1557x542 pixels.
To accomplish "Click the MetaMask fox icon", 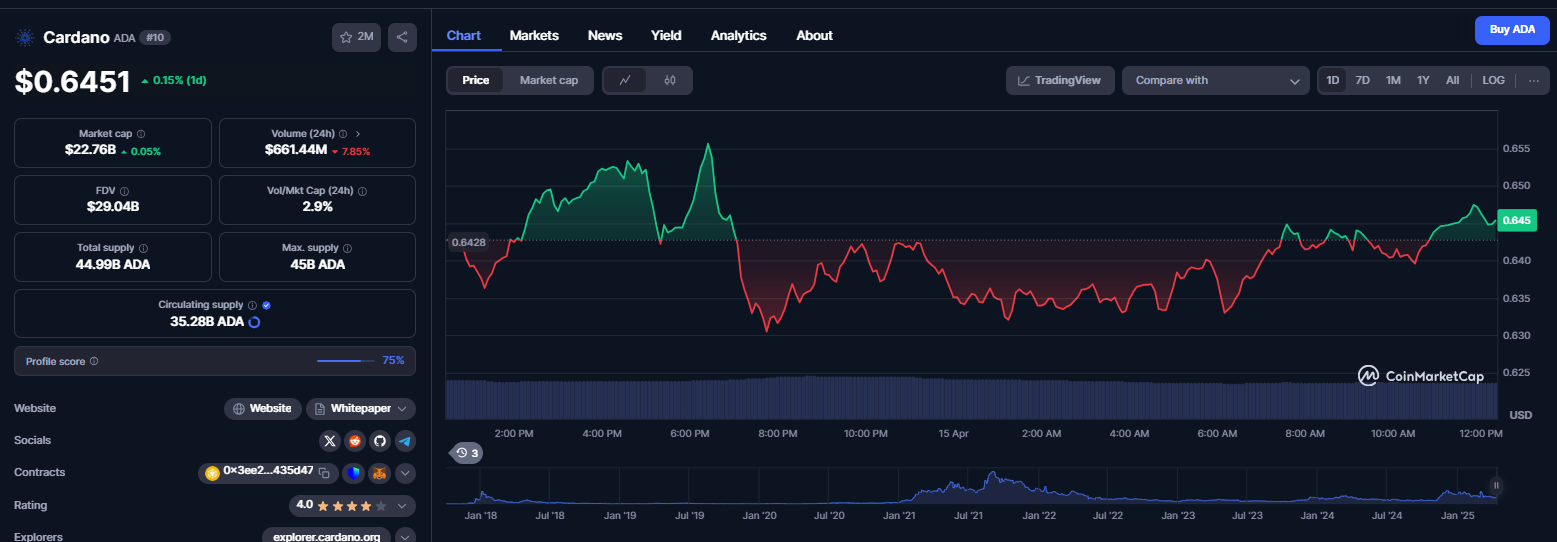I will pyautogui.click(x=379, y=473).
